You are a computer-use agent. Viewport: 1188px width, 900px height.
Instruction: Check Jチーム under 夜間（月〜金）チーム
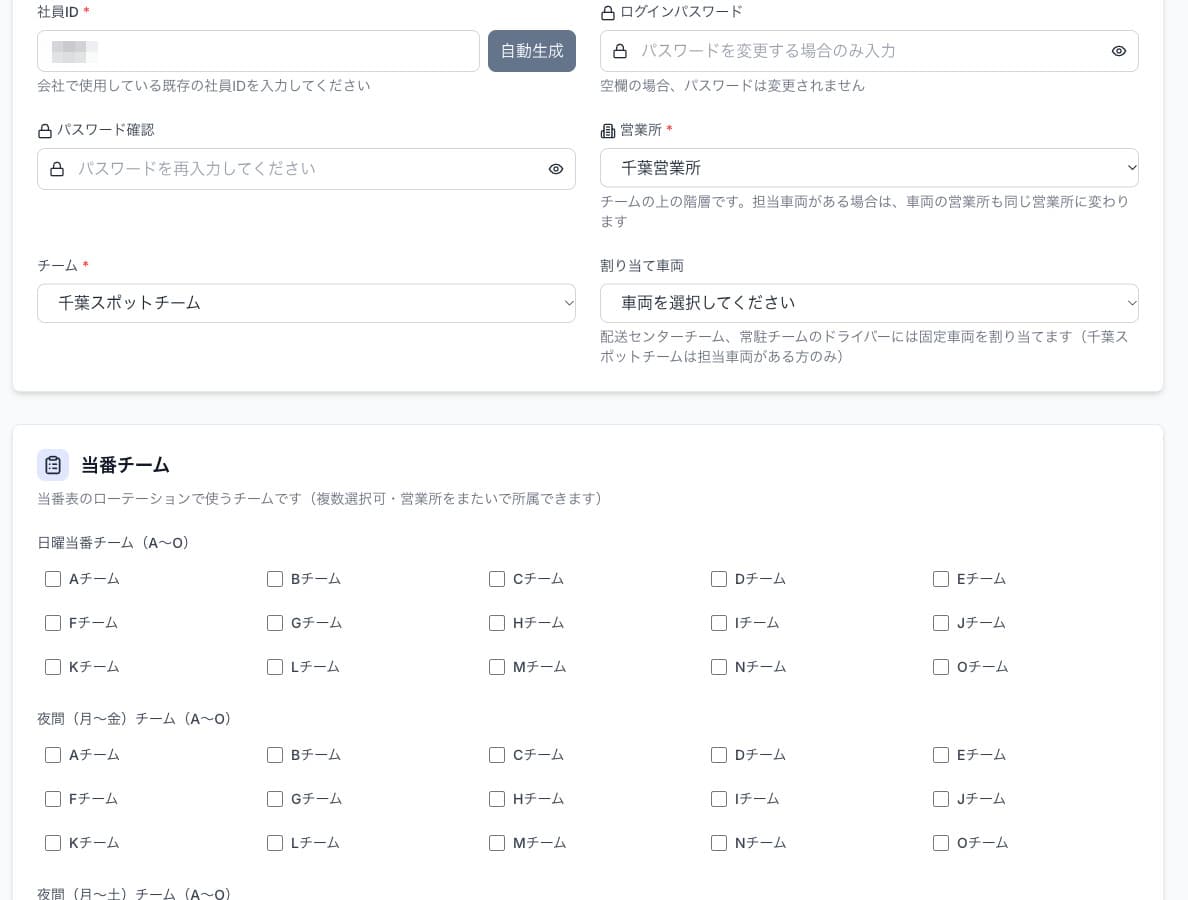coord(941,798)
